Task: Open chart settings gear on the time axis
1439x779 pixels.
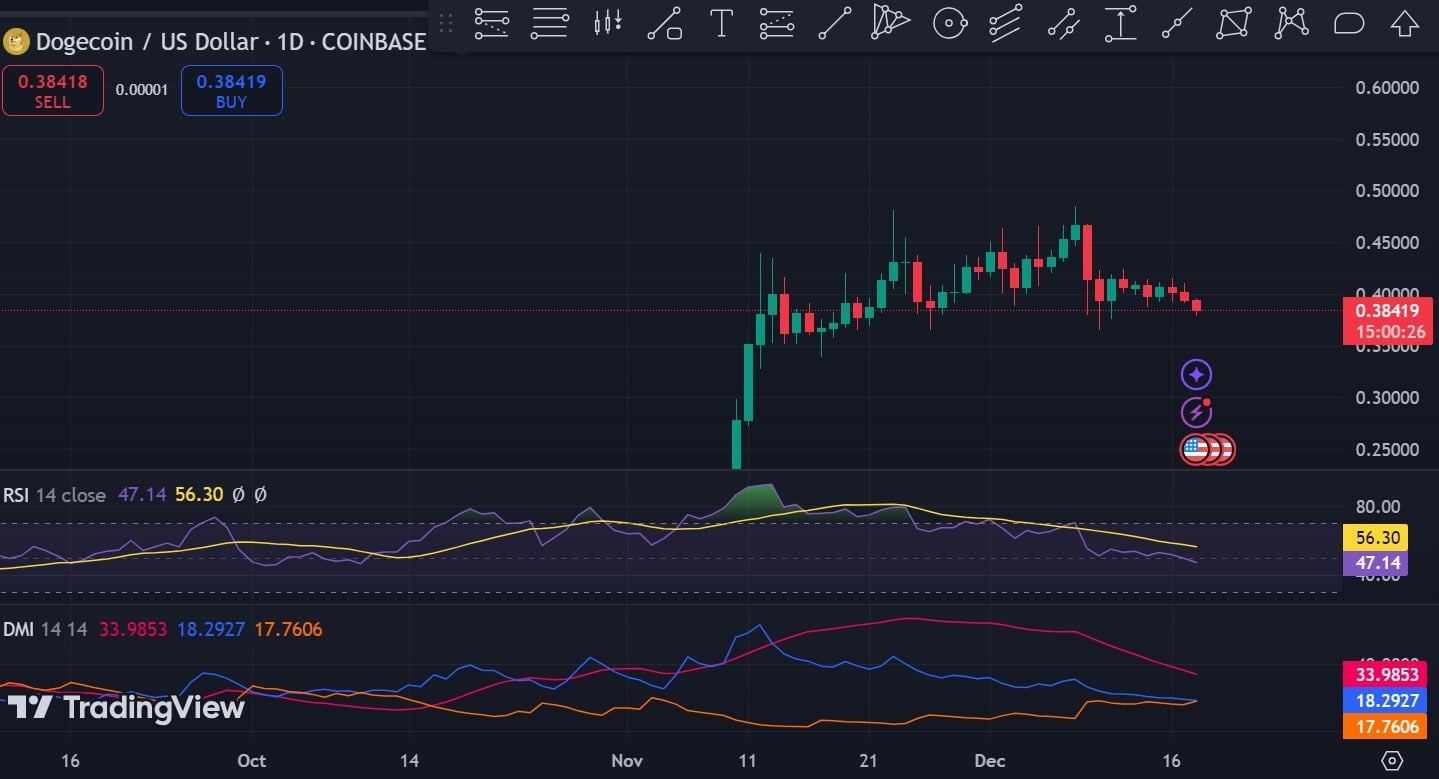Action: [x=1392, y=761]
